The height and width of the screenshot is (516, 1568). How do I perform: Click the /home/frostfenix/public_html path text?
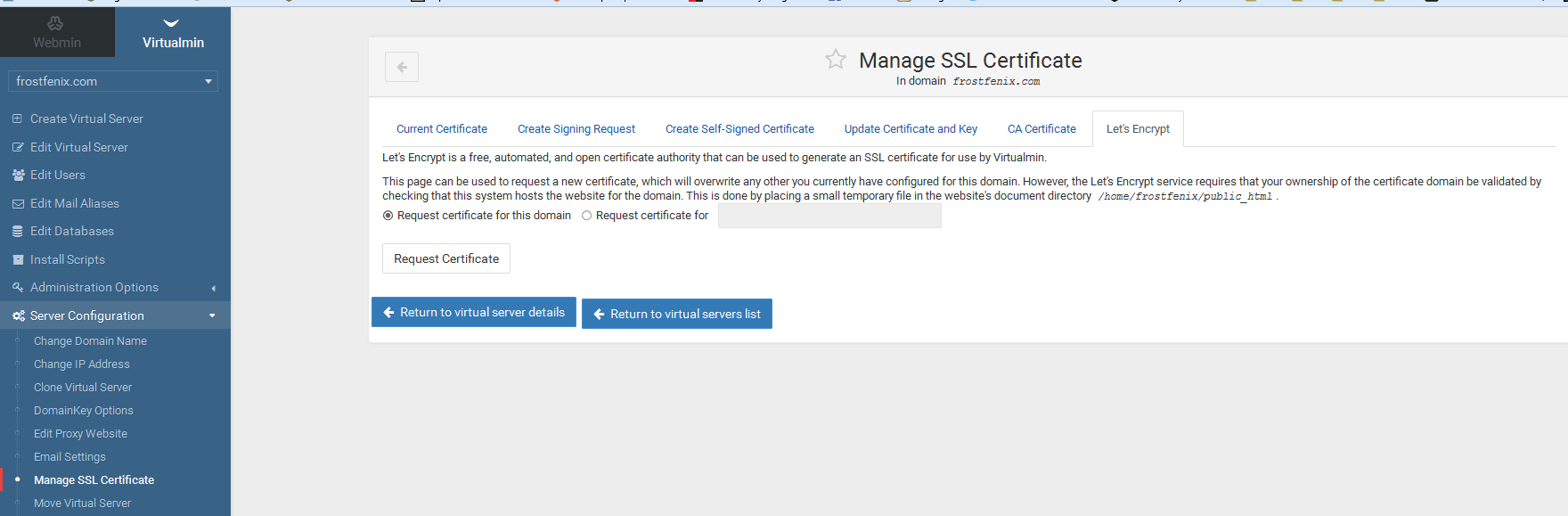pyautogui.click(x=1185, y=196)
